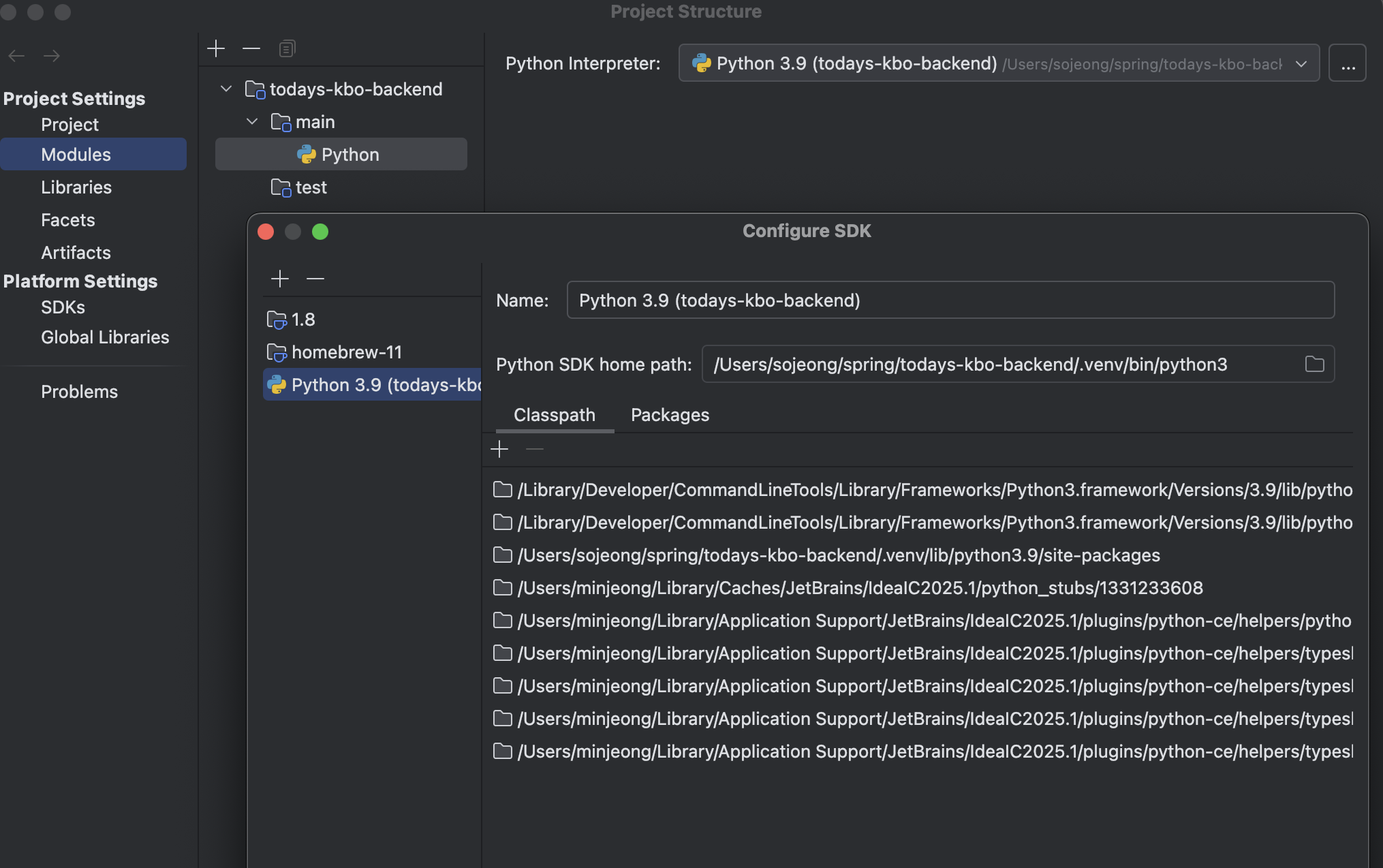Image resolution: width=1383 pixels, height=868 pixels.
Task: Select the Classpath tab
Action: tap(554, 415)
